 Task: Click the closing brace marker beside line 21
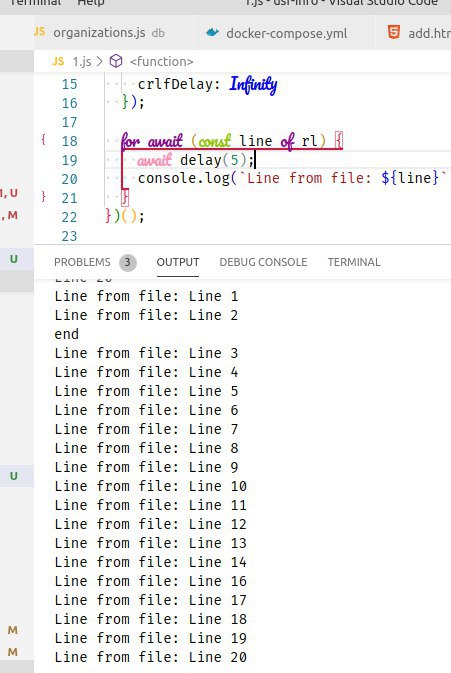click(x=43, y=197)
